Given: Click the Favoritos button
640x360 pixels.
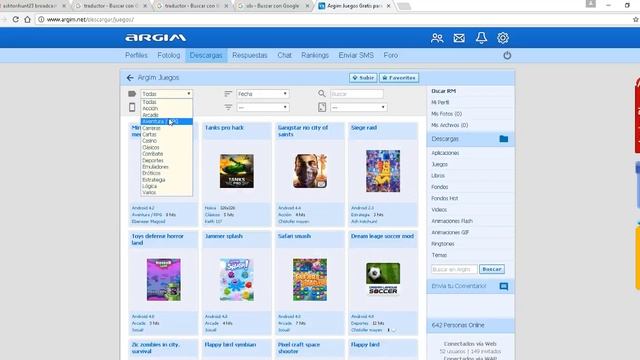Looking at the screenshot, I should pos(399,78).
